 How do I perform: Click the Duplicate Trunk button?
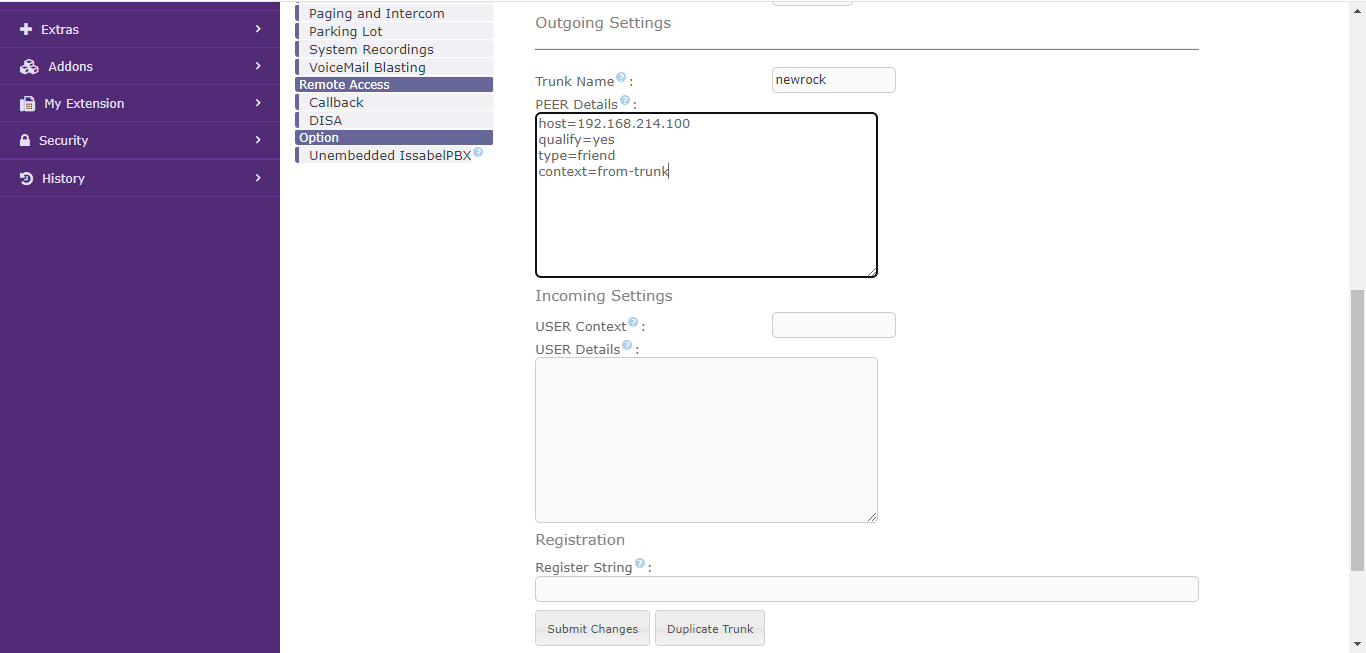point(710,629)
